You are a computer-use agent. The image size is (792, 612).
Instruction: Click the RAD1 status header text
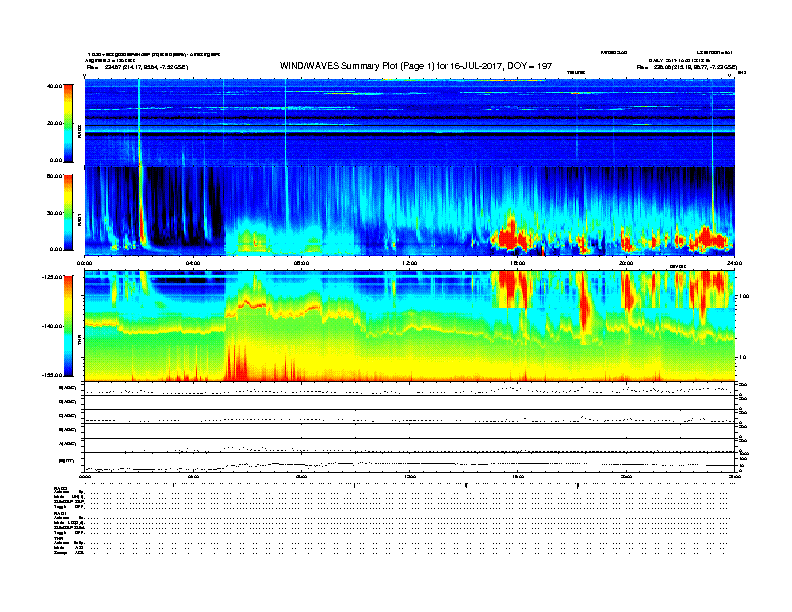(x=59, y=513)
